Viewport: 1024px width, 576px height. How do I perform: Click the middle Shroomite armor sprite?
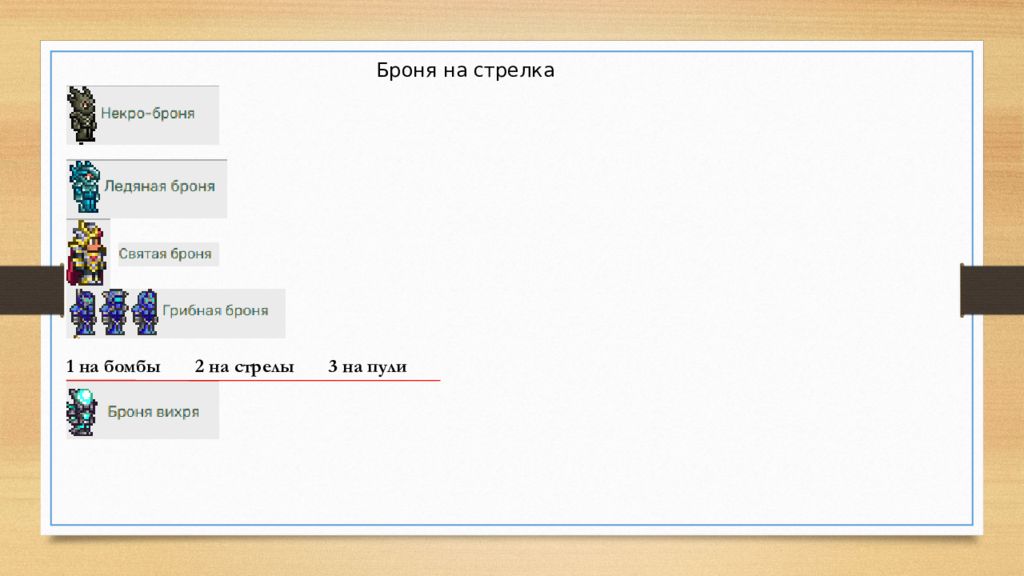click(114, 313)
